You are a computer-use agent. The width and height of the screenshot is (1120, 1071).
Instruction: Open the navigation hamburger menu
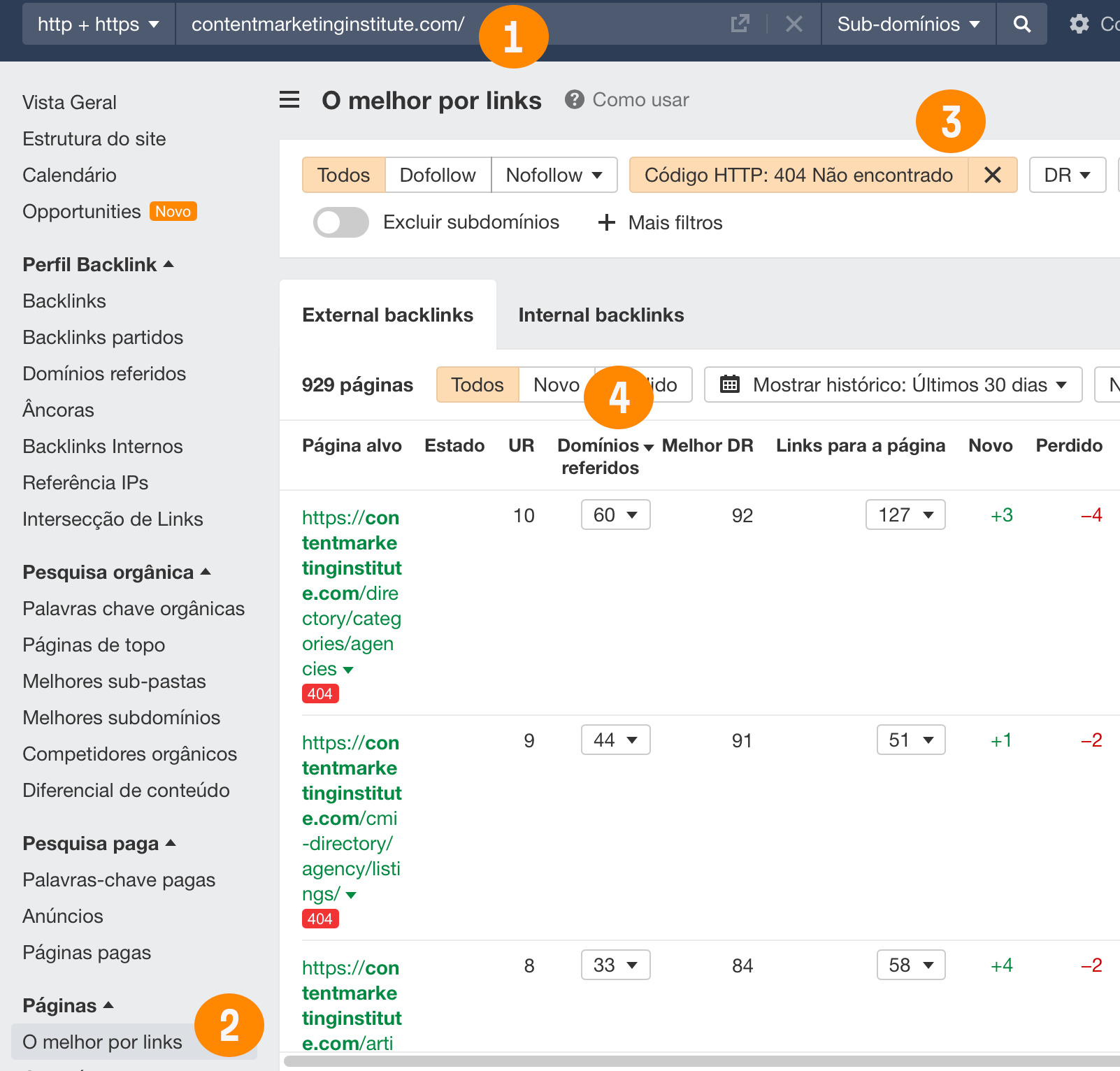289,100
